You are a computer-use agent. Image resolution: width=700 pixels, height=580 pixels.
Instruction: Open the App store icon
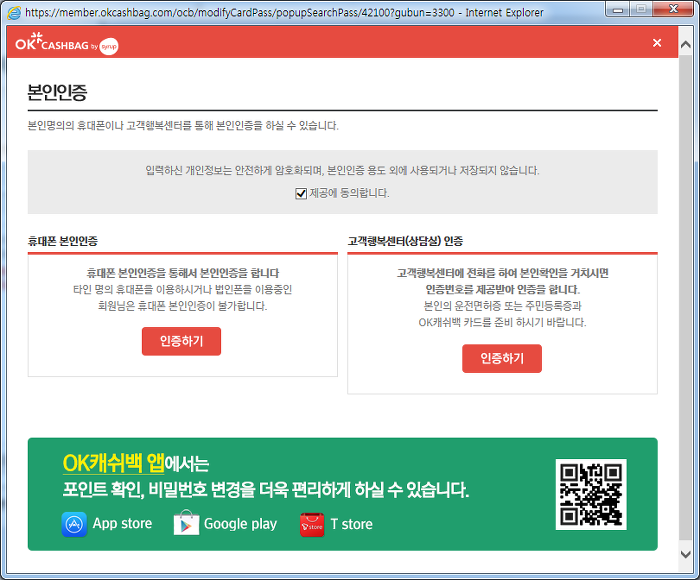(74, 524)
